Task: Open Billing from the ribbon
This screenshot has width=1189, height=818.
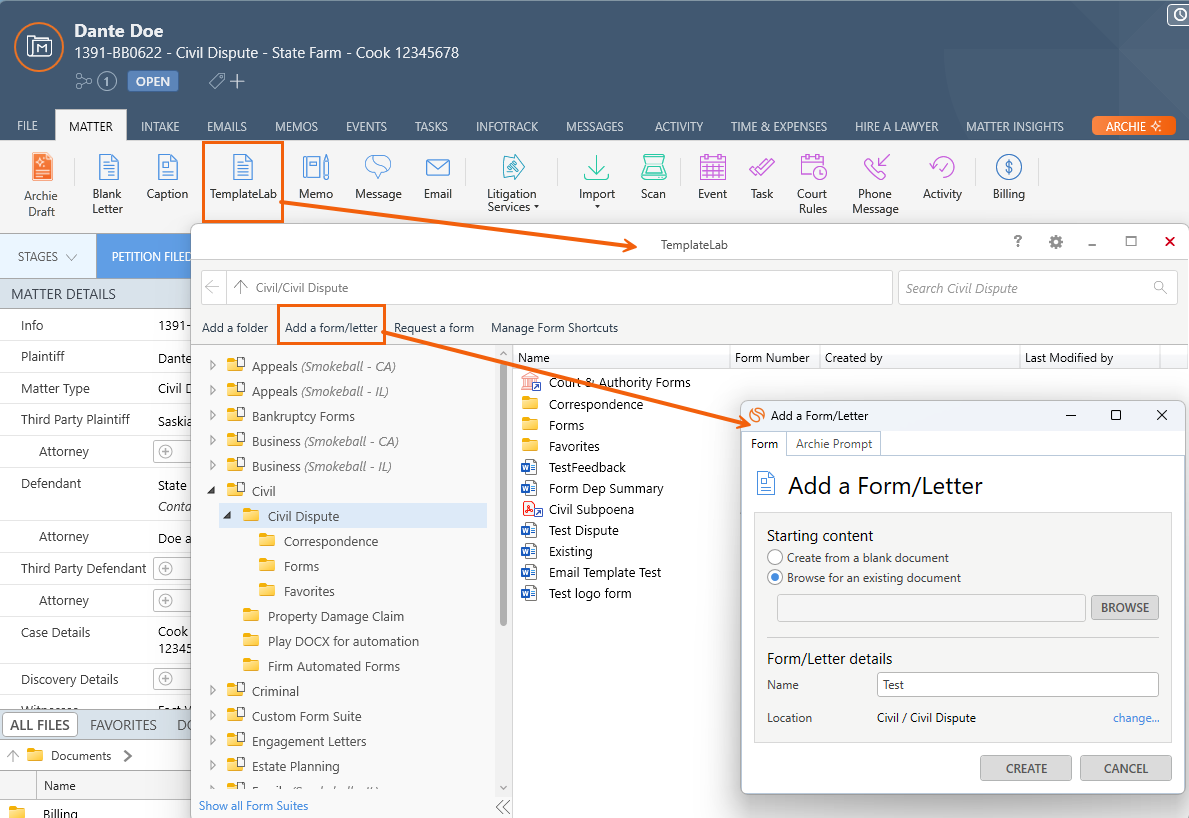Action: click(x=1009, y=177)
